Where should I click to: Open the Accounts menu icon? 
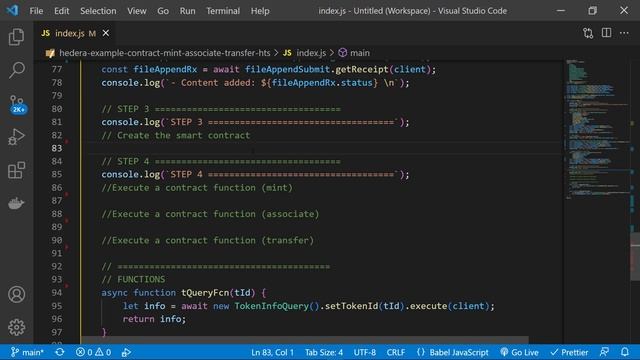pos(16,294)
